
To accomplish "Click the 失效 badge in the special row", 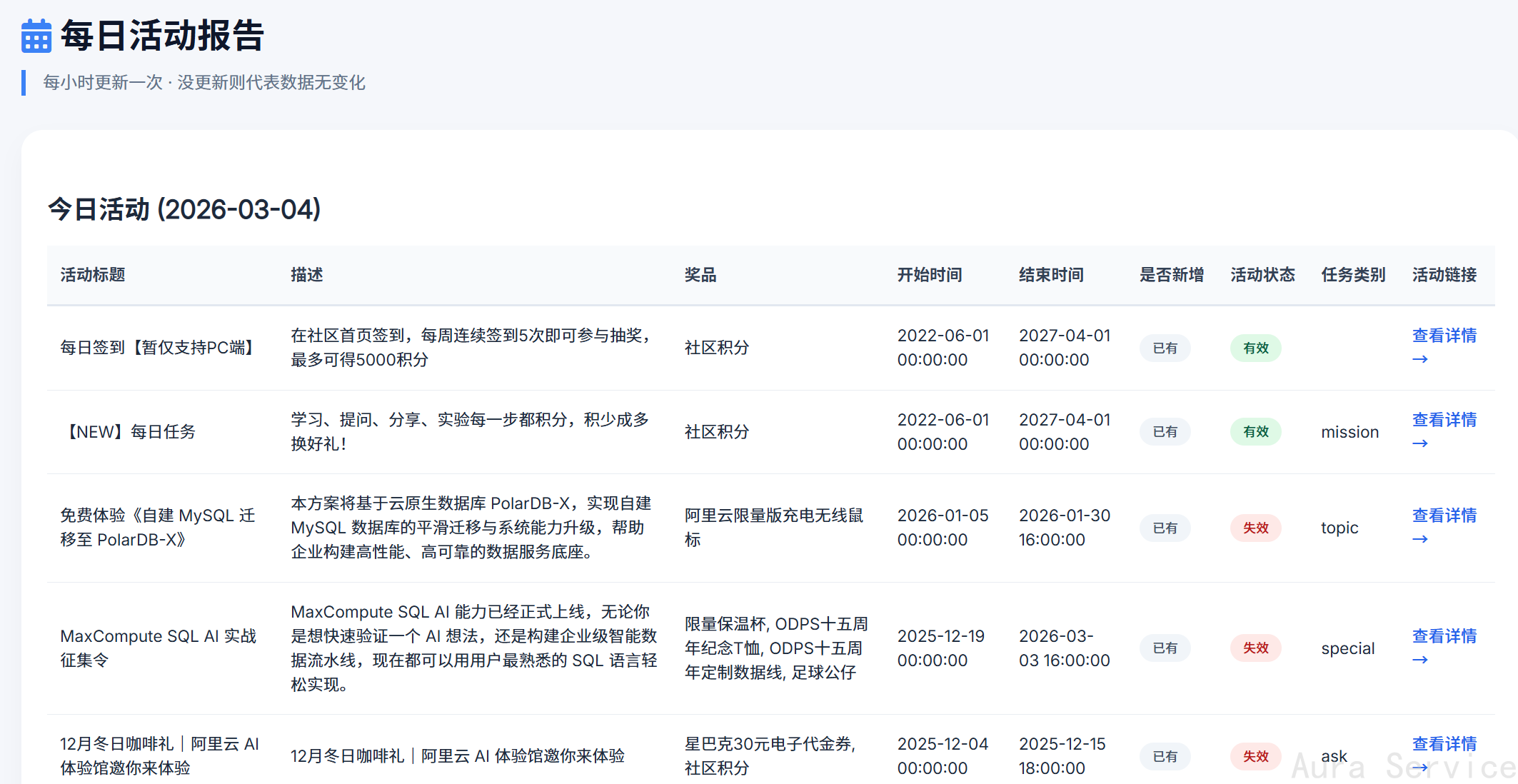I will coord(1255,648).
